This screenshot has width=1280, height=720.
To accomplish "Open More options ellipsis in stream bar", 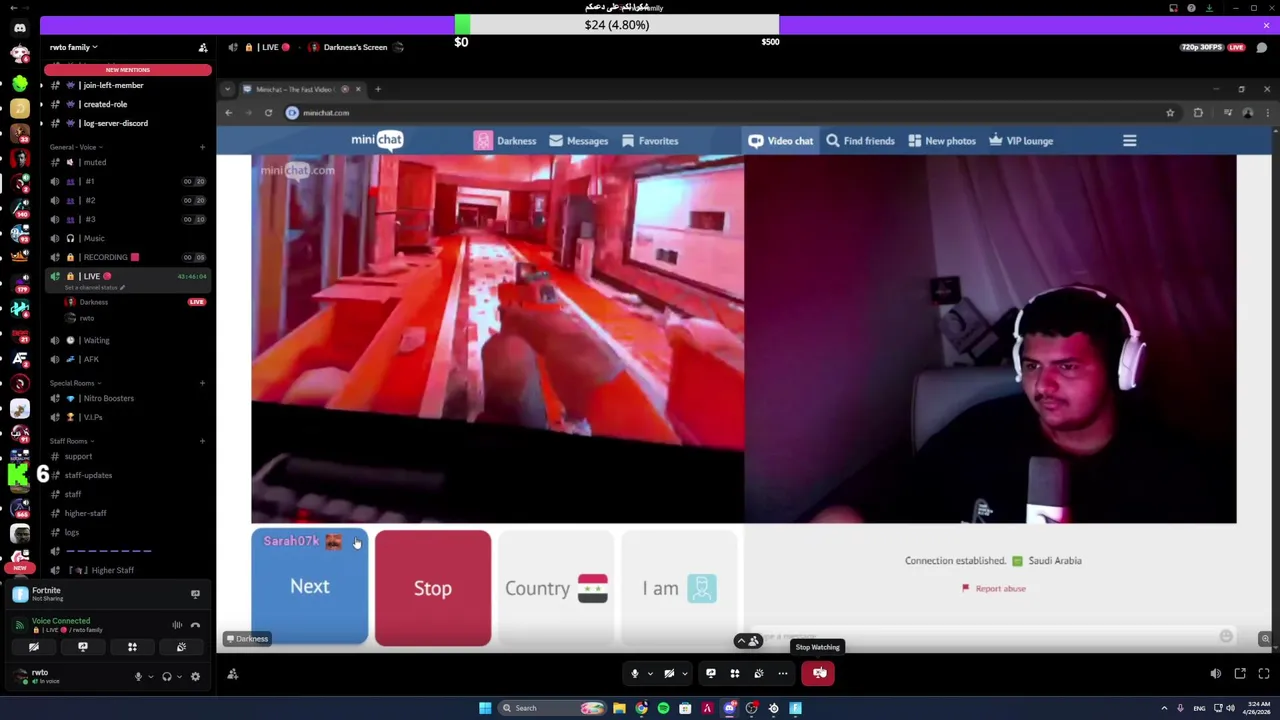I will point(783,673).
